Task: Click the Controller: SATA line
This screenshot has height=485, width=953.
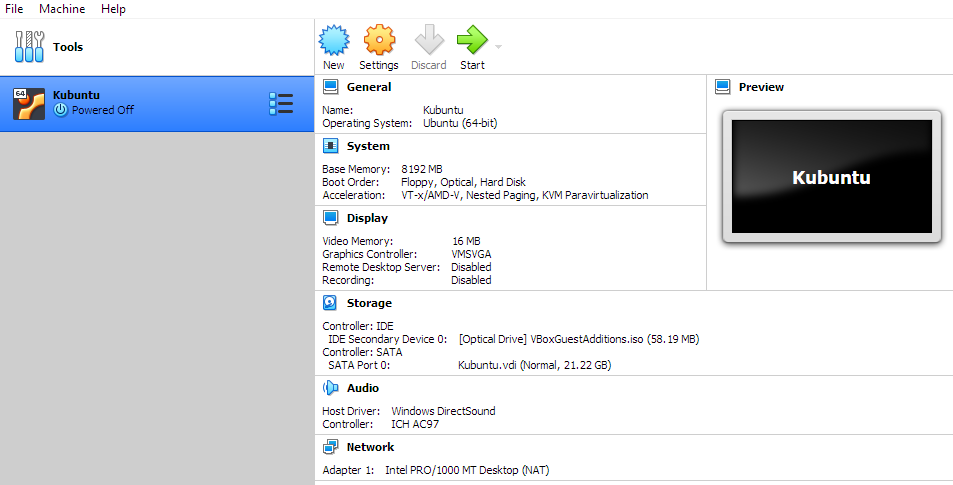Action: click(362, 352)
